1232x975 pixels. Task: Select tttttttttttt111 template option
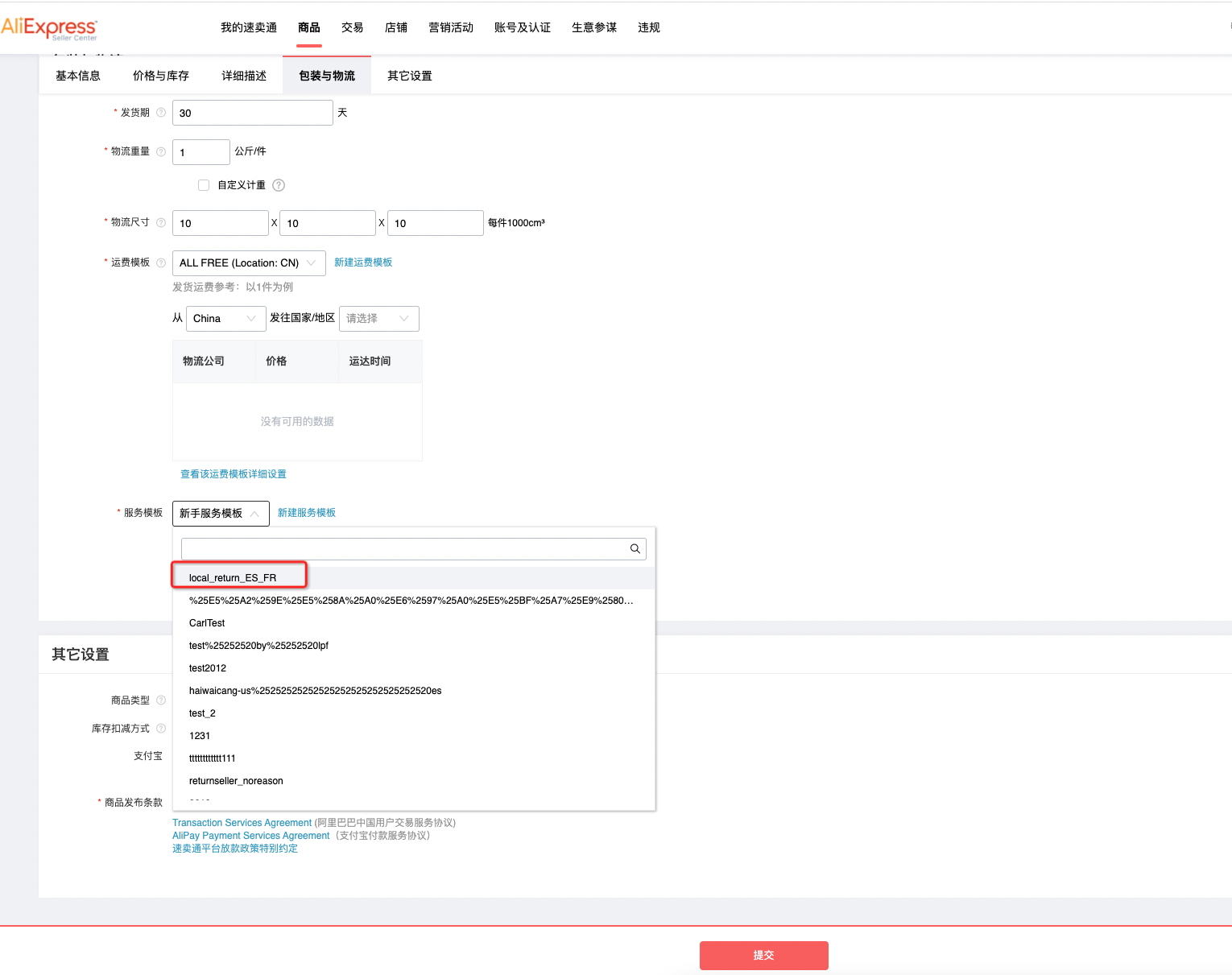[415, 758]
